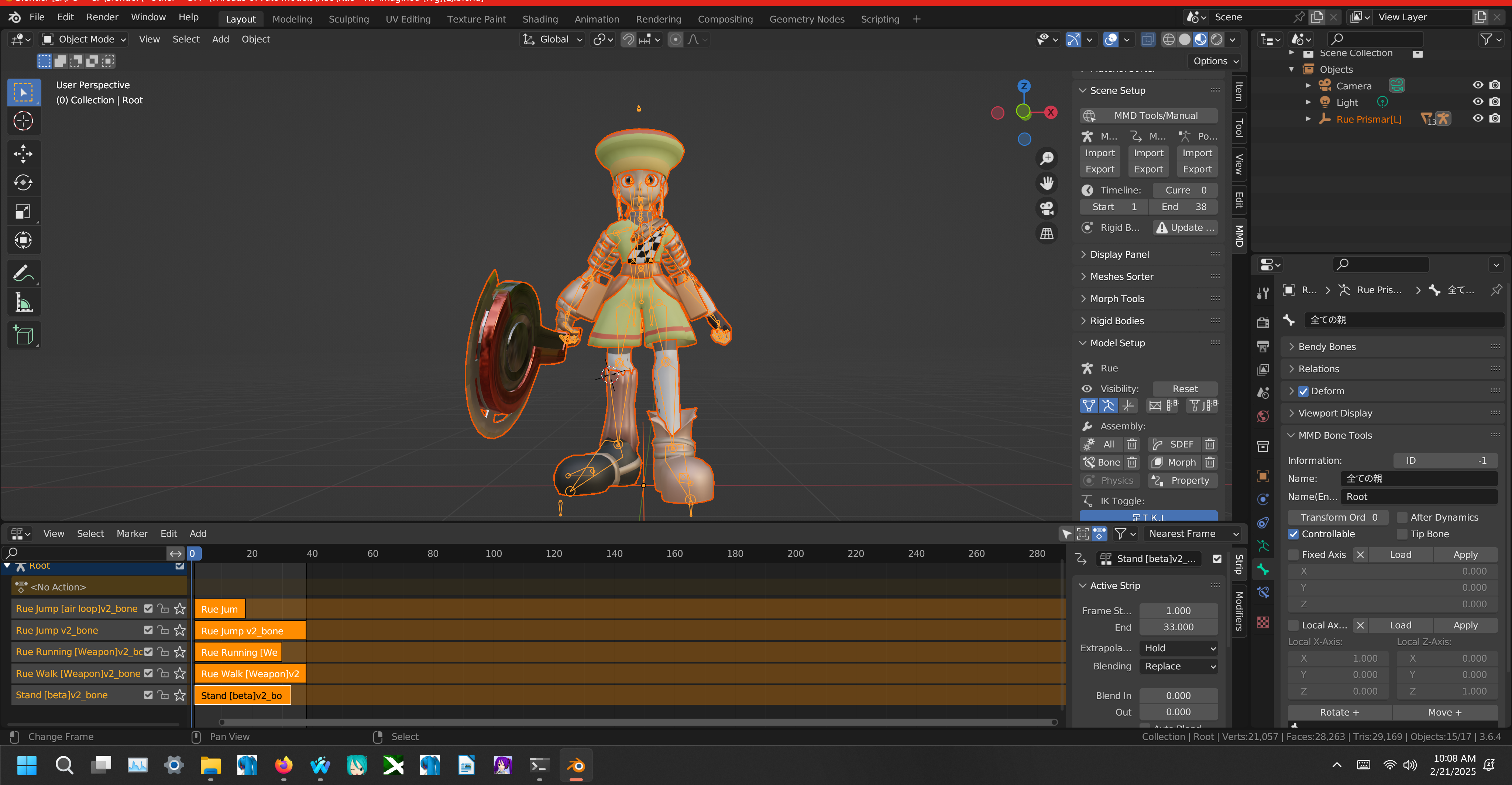Switch to material preview shading
This screenshot has width=1512, height=785.
point(1200,40)
